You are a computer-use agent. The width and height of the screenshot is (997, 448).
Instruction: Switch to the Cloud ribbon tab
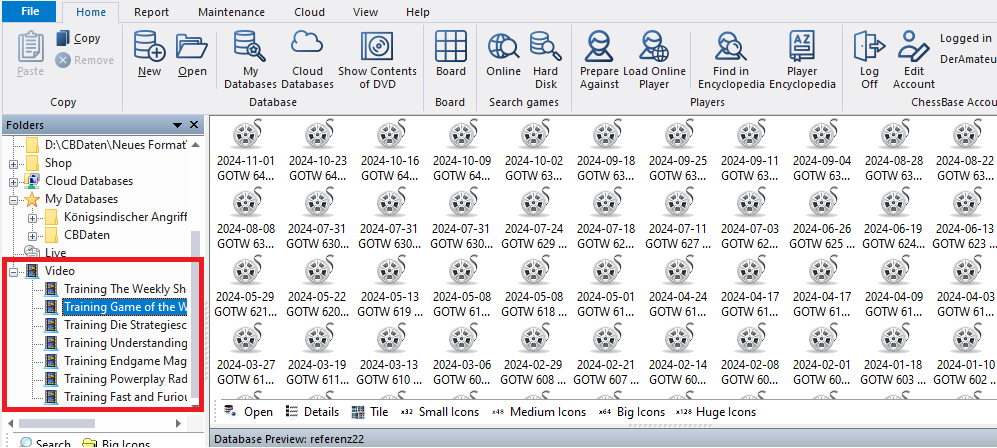tap(310, 12)
